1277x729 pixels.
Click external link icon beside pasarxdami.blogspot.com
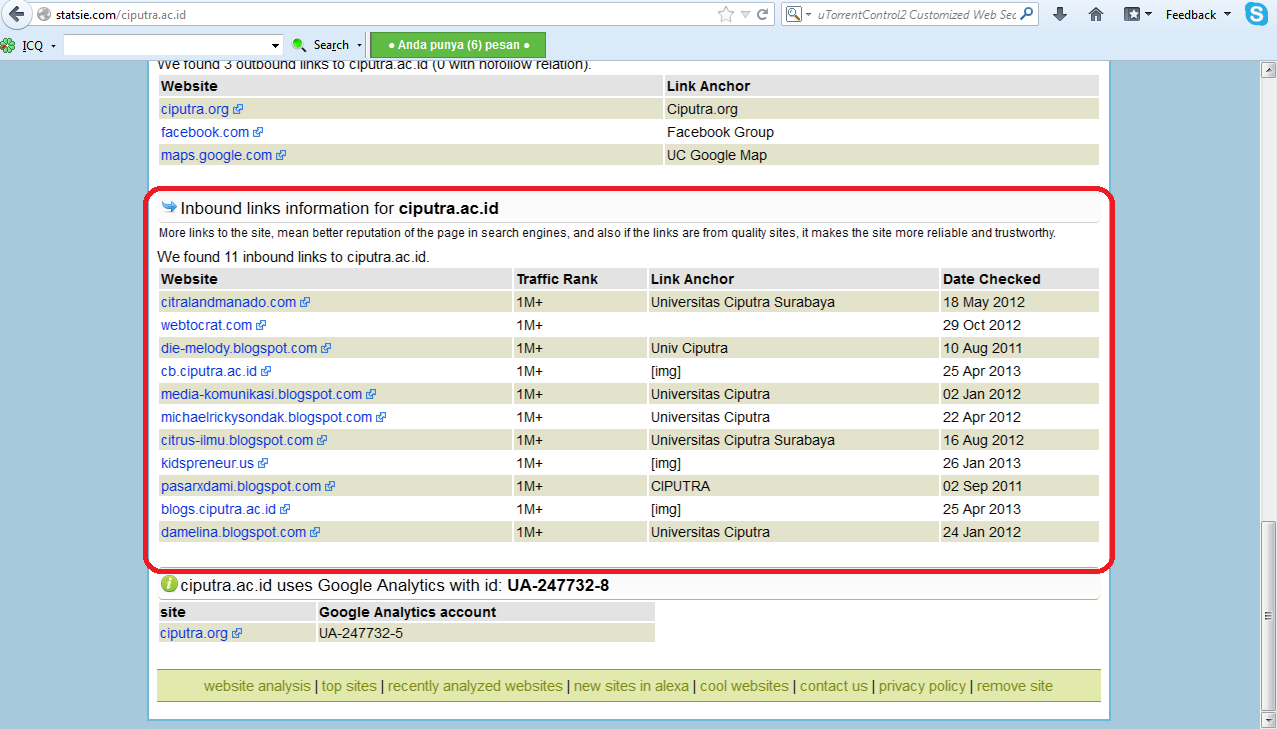330,486
